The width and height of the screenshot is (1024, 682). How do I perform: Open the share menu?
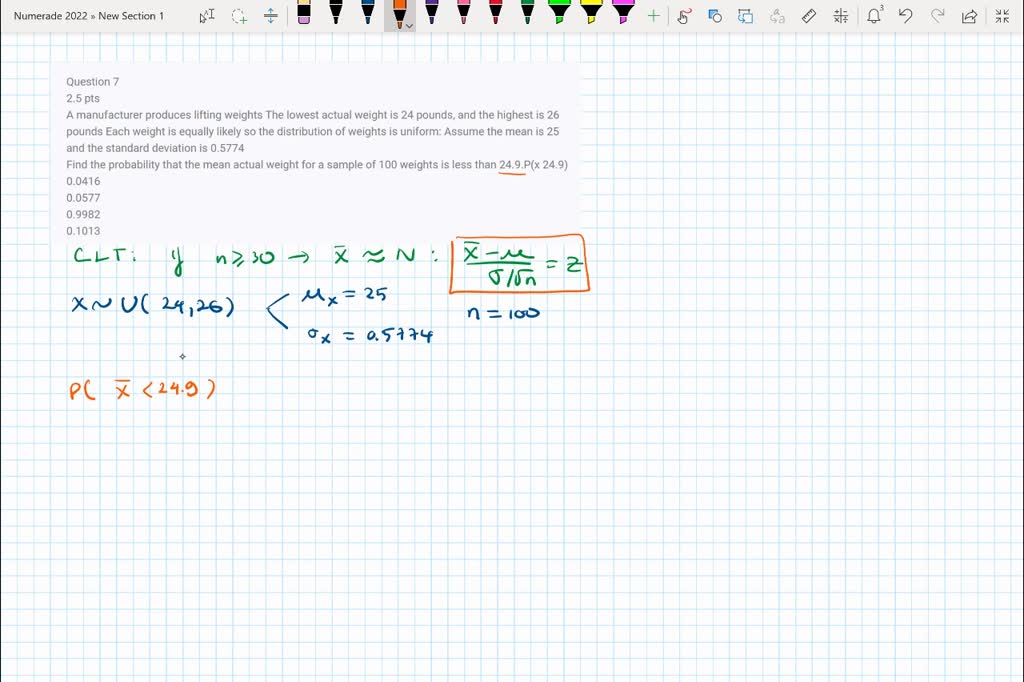[x=968, y=16]
